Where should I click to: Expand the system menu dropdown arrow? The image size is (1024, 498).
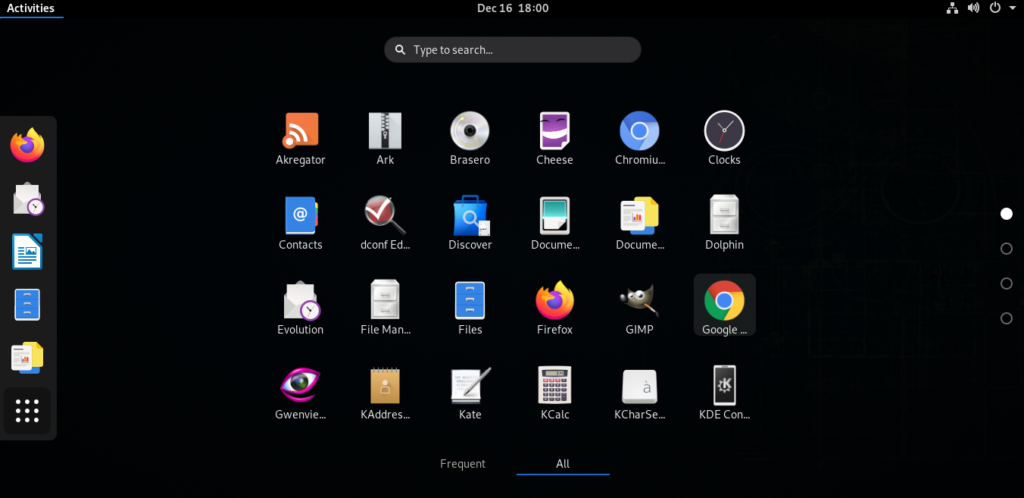1013,8
